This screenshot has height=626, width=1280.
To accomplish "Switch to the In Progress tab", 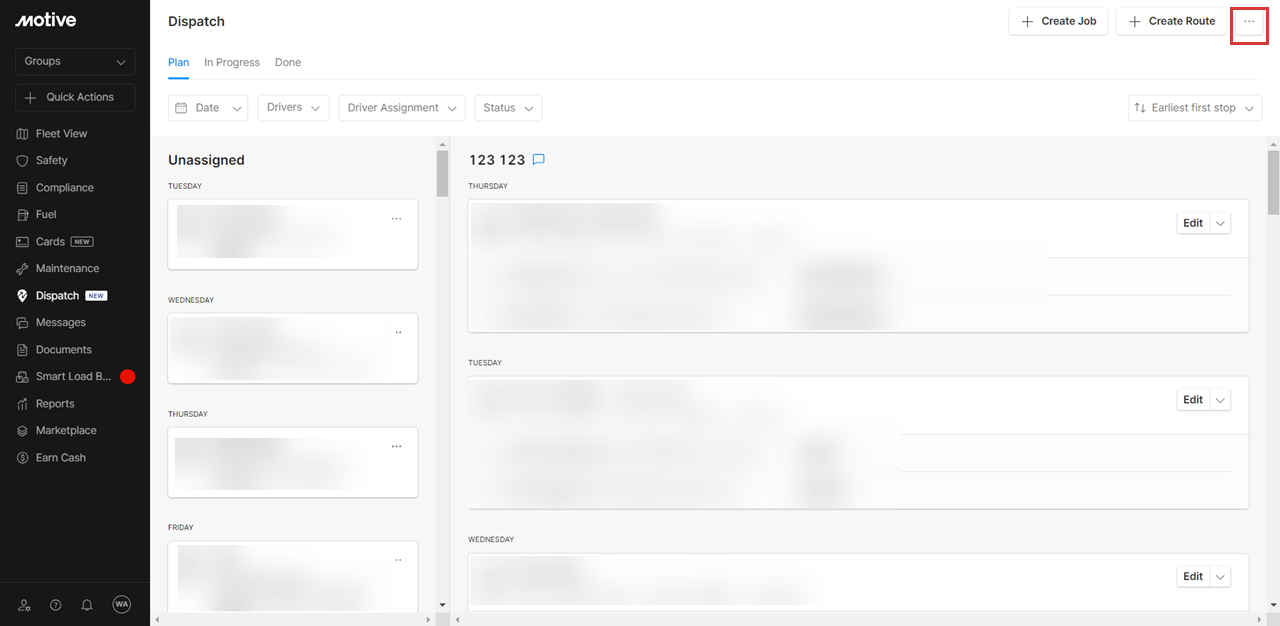I will tap(232, 62).
